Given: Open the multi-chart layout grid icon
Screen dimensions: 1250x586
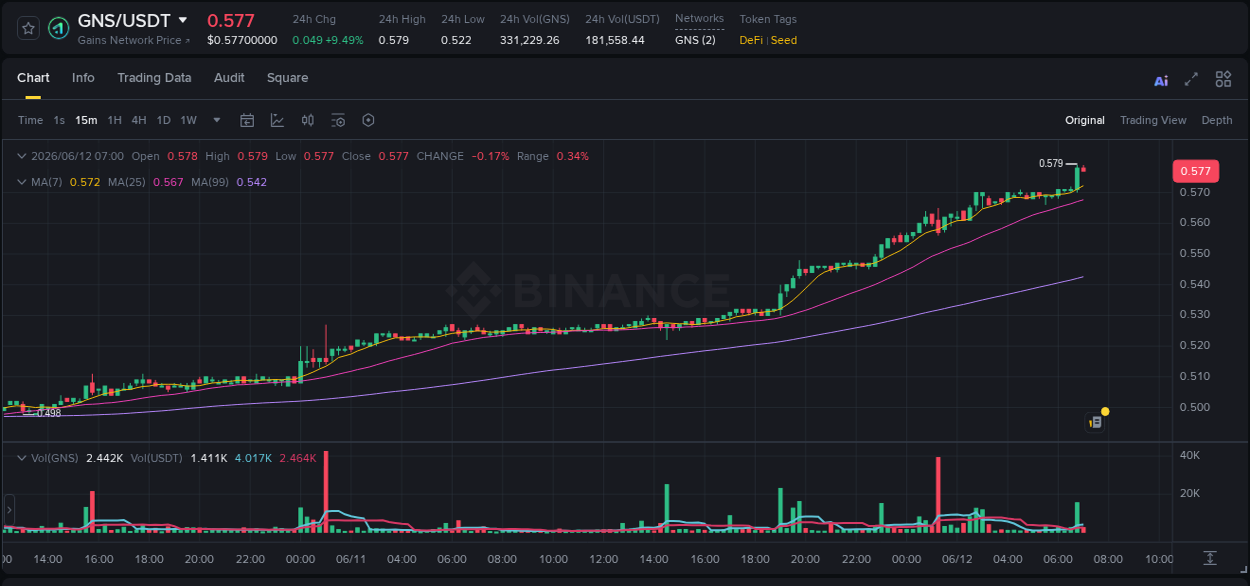Looking at the screenshot, I should (x=1223, y=80).
